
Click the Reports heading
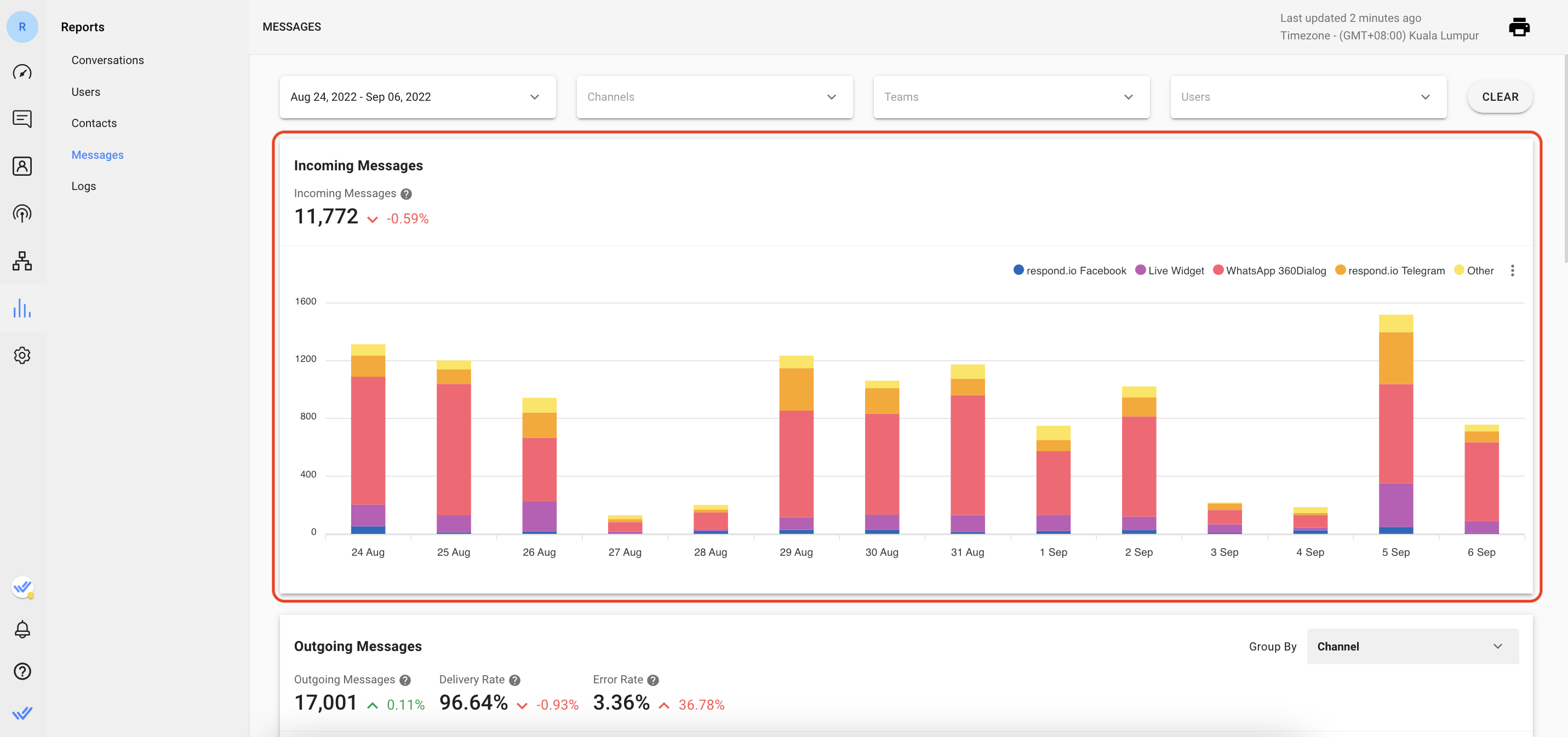point(83,27)
